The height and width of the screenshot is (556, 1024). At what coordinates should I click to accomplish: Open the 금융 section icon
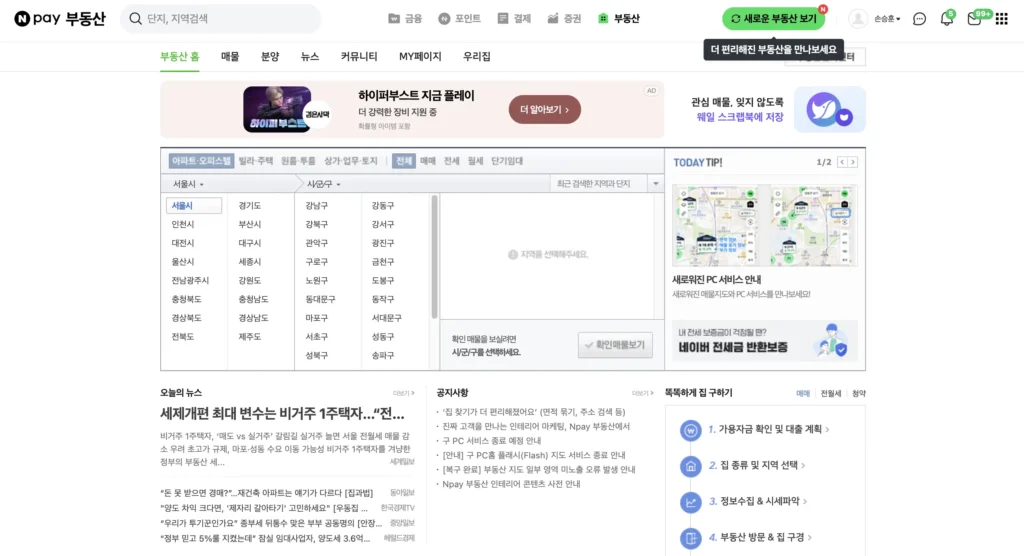click(x=394, y=18)
